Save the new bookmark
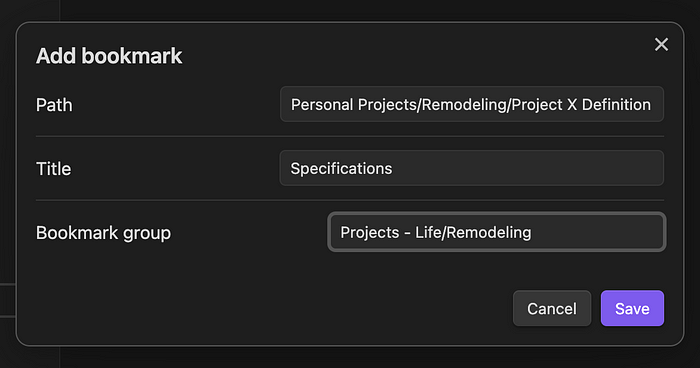Image resolution: width=700 pixels, height=368 pixels. [x=632, y=309]
